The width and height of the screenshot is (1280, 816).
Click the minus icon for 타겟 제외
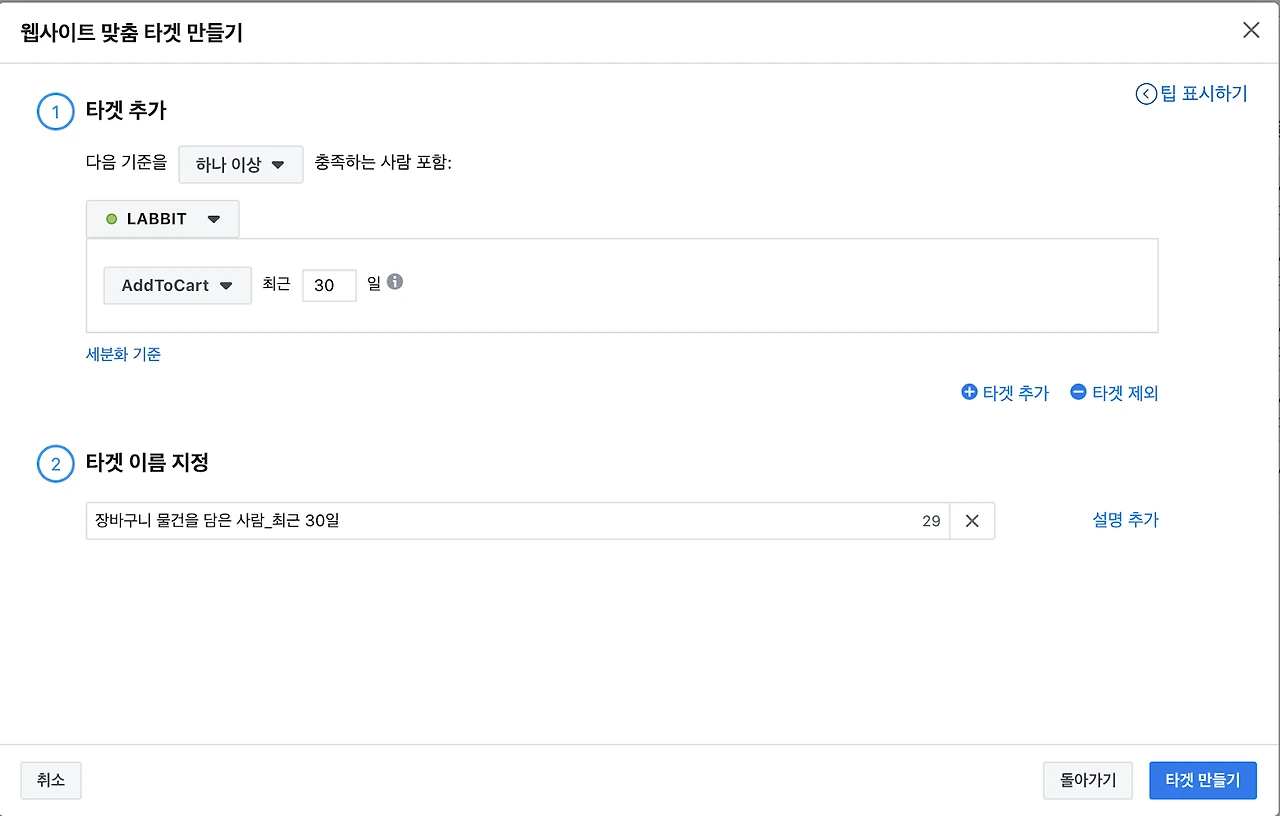[1077, 393]
